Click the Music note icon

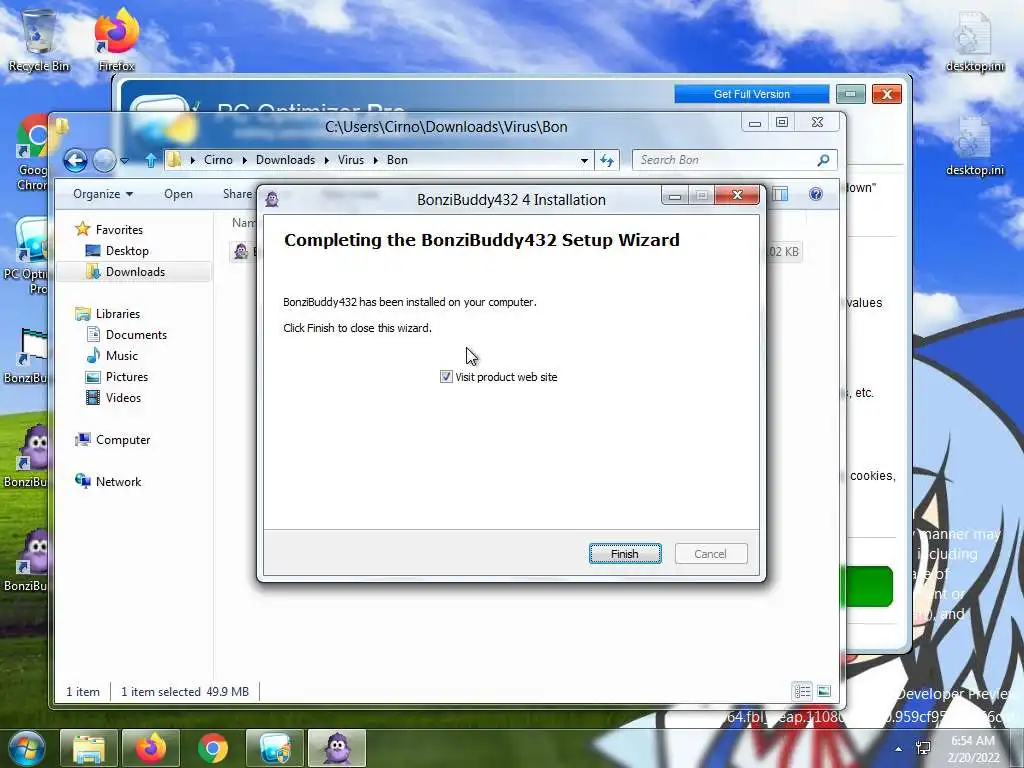tap(93, 355)
